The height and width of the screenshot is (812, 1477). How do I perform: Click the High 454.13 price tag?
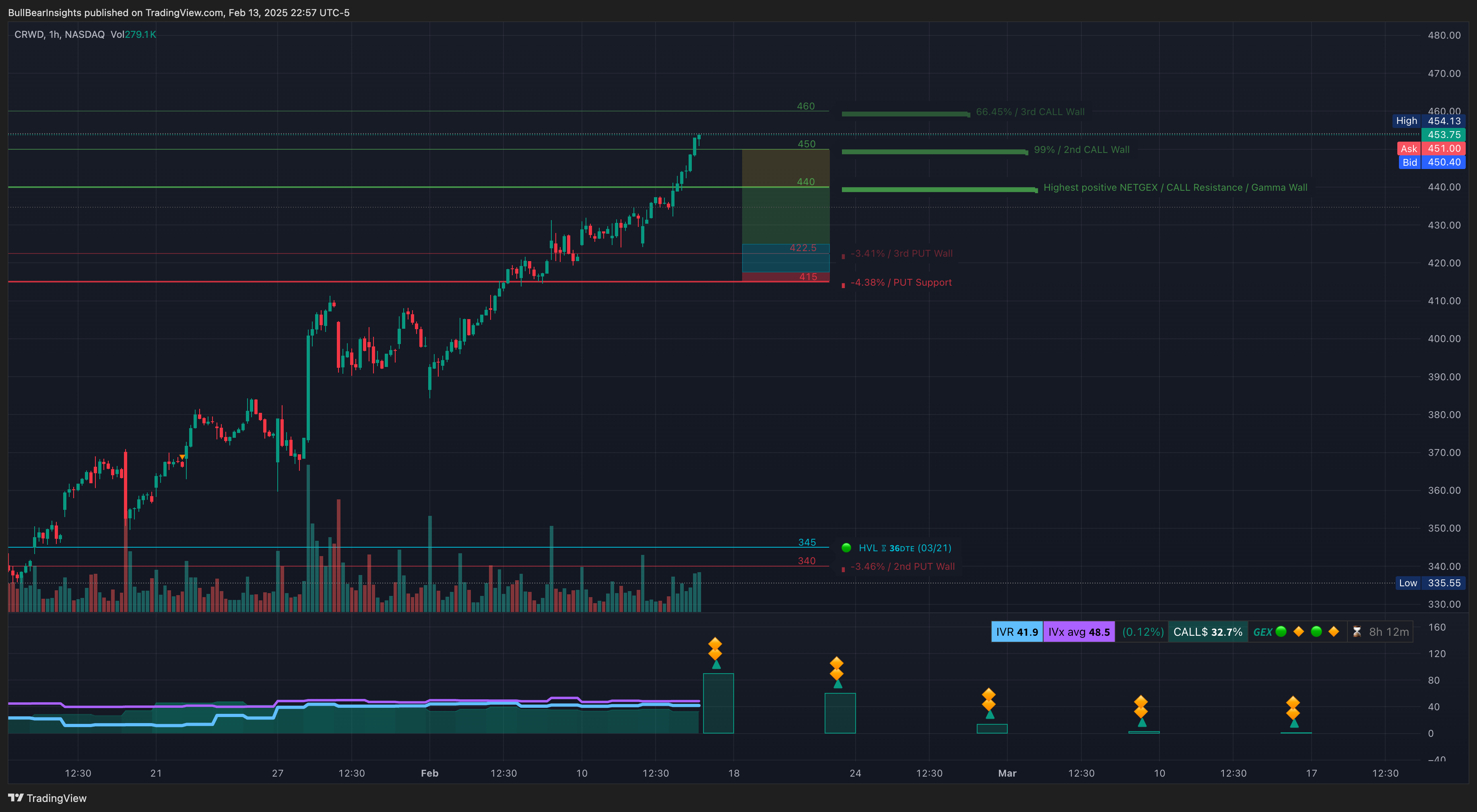(1429, 121)
